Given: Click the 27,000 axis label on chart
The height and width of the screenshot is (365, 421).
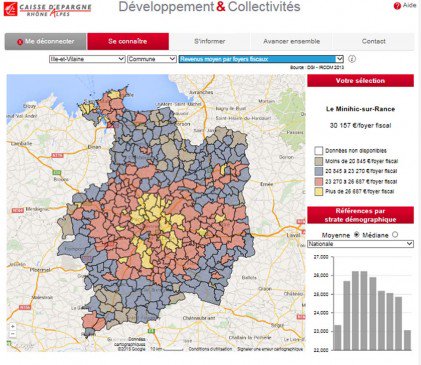Looking at the screenshot, I should (321, 257).
